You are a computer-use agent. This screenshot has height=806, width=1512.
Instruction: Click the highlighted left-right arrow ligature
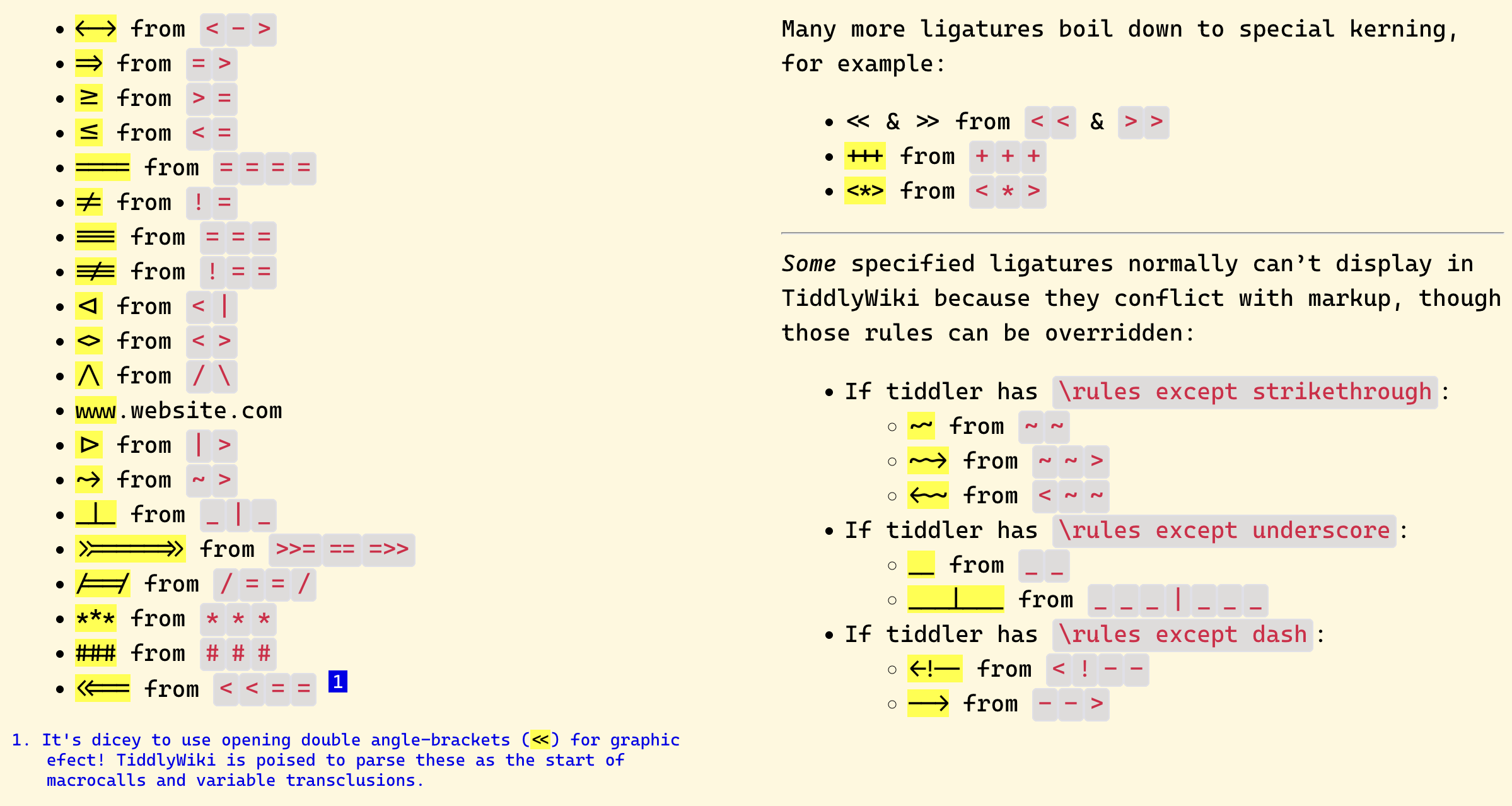tap(95, 29)
